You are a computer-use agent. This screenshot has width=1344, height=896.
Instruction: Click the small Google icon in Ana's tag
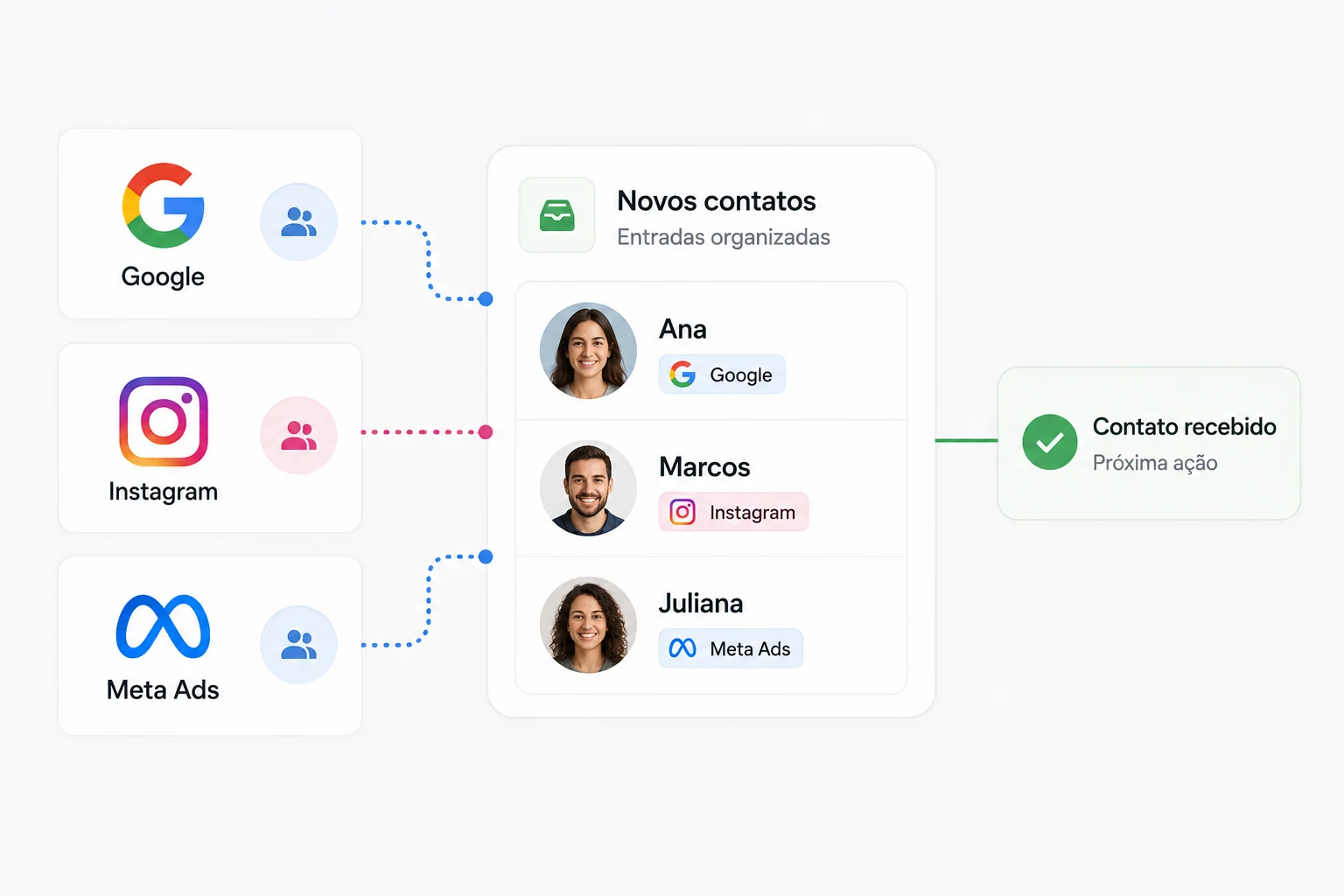pos(682,374)
